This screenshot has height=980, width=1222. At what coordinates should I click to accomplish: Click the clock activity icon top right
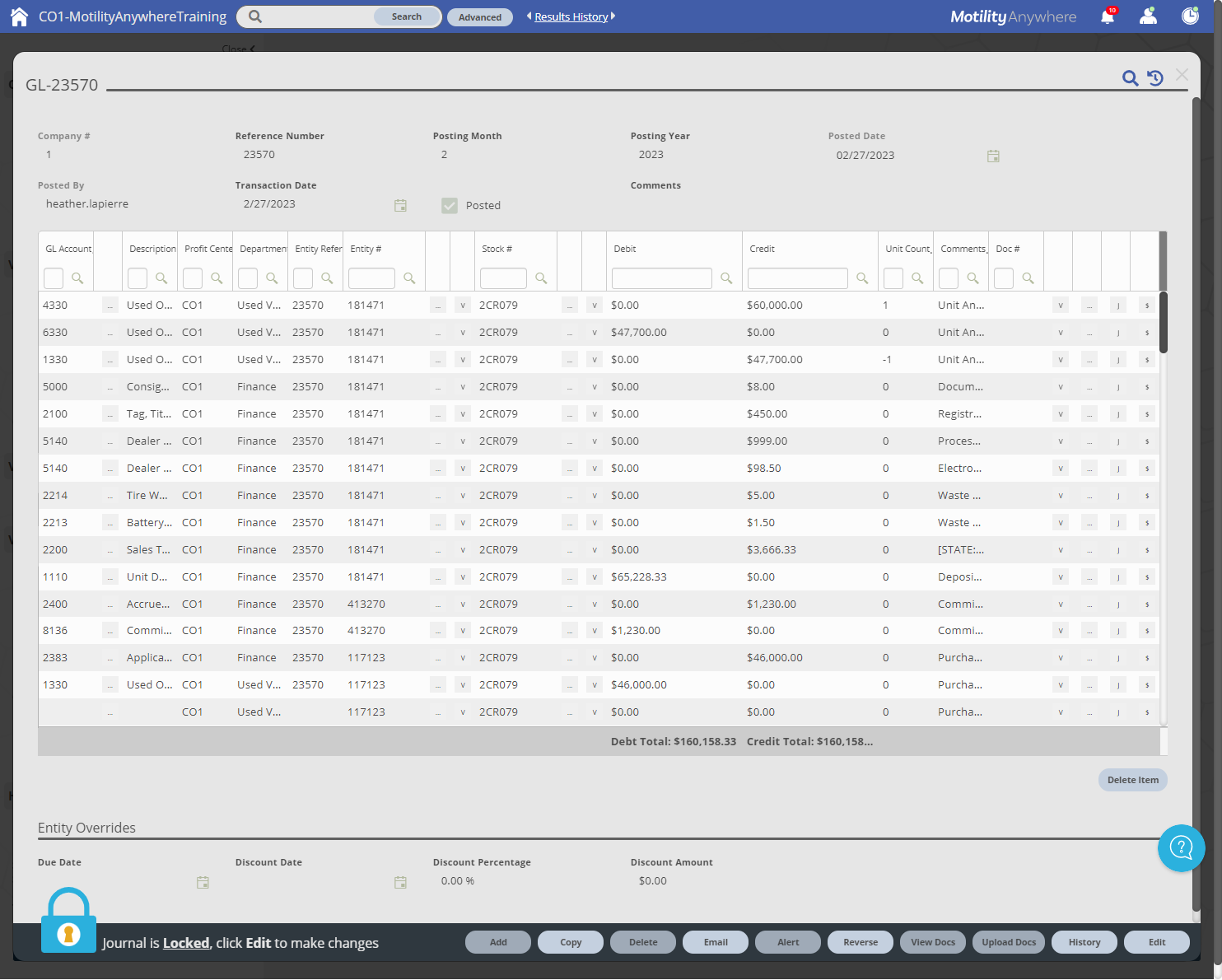[x=1189, y=16]
